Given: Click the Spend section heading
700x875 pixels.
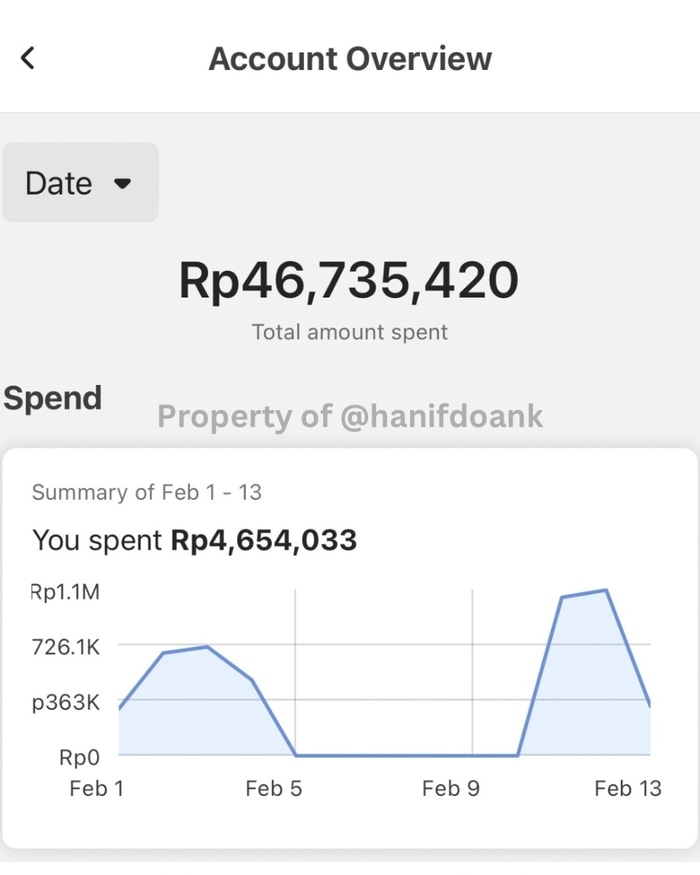Looking at the screenshot, I should coord(52,398).
